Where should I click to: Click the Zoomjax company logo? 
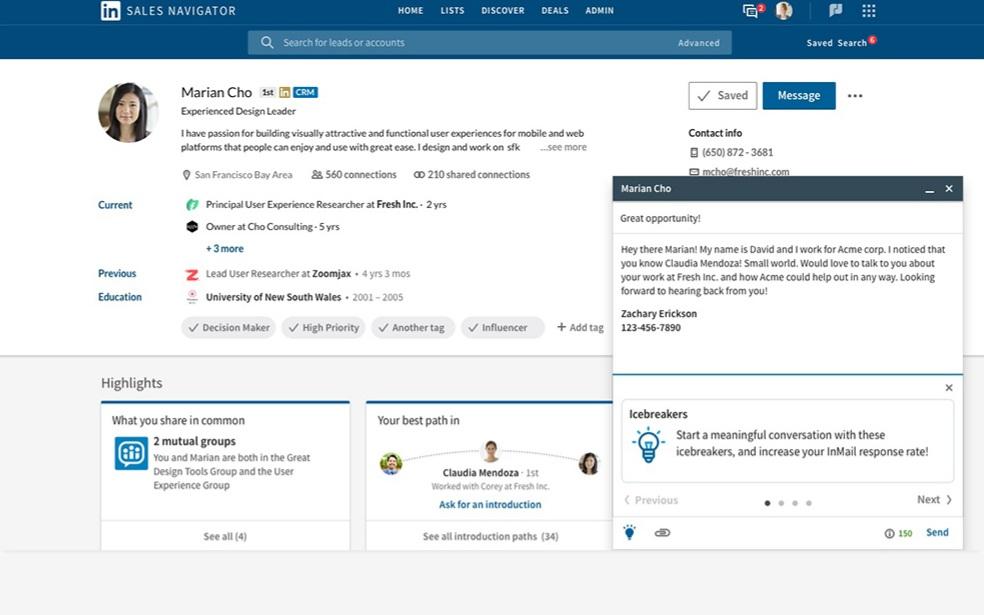[x=192, y=274]
